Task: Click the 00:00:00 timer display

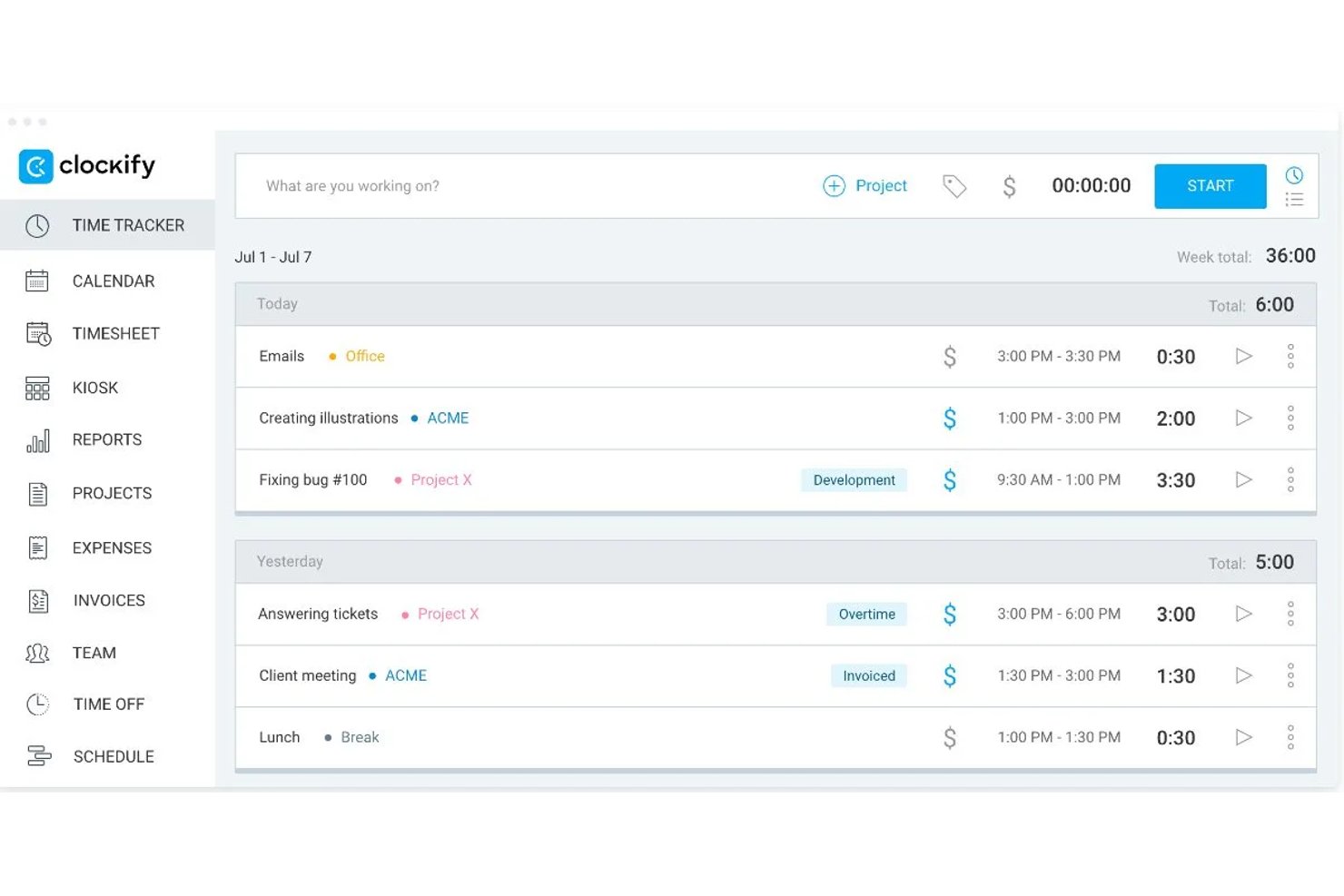Action: 1092,185
